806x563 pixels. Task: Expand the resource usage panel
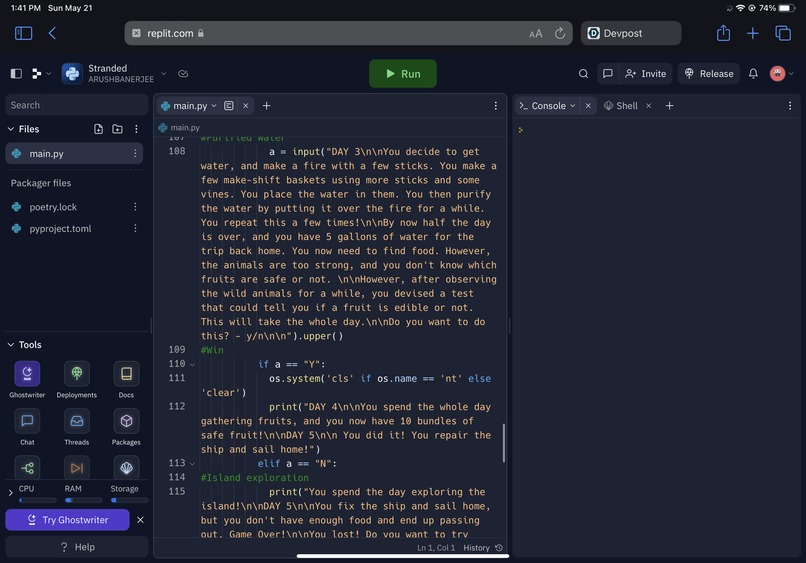pyautogui.click(x=10, y=493)
